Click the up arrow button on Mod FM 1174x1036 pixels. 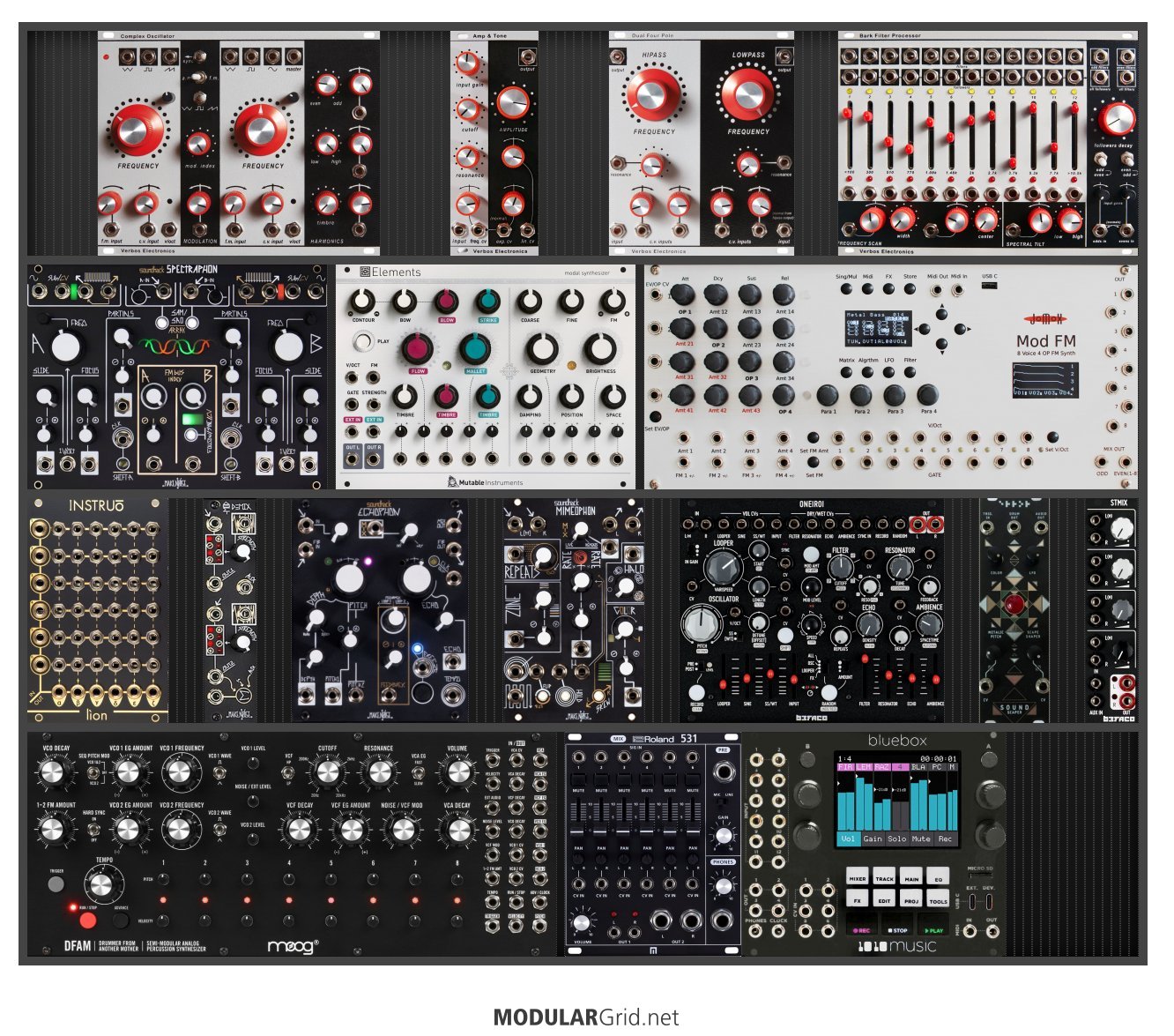point(941,313)
